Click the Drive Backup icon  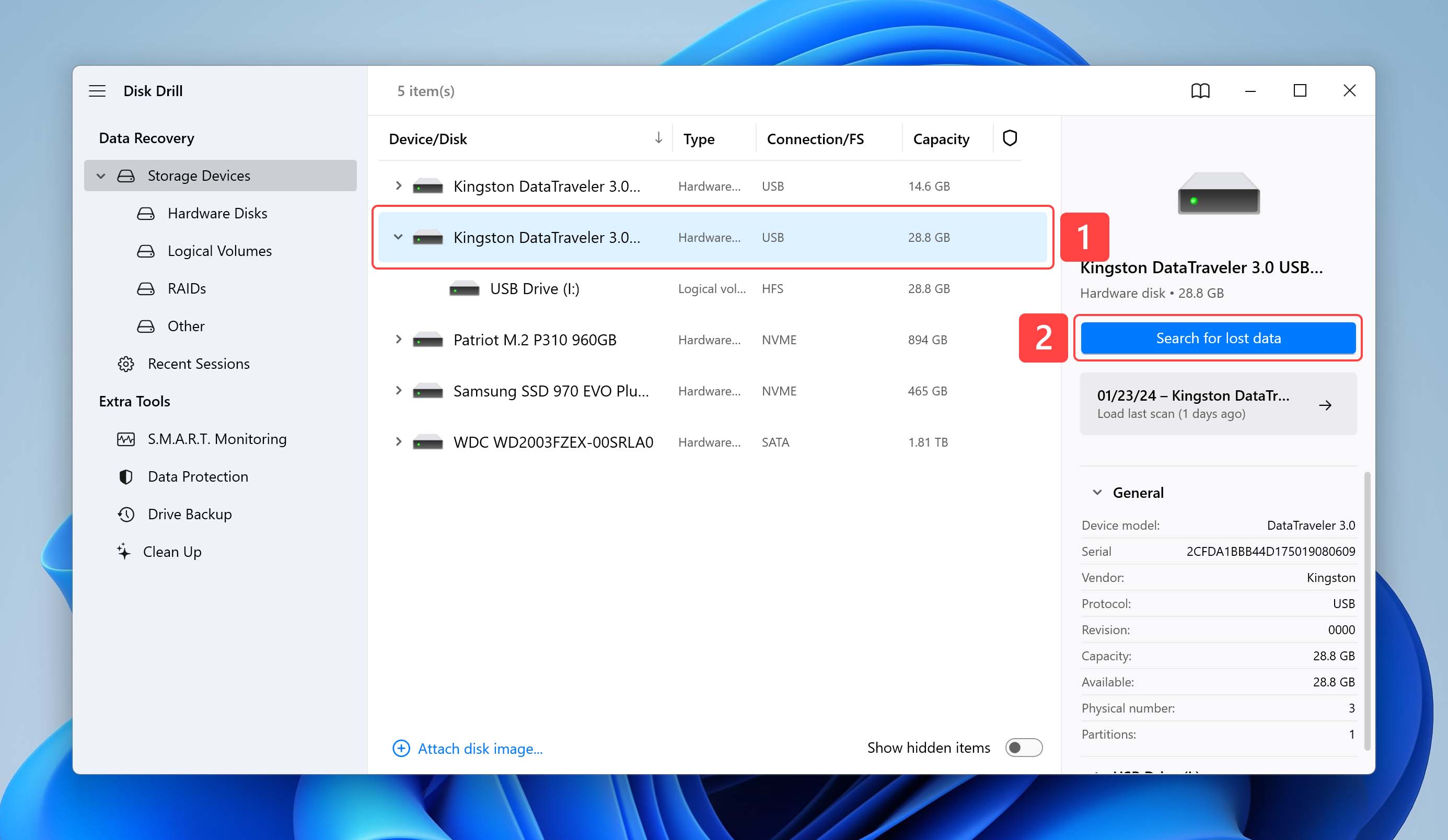(125, 513)
